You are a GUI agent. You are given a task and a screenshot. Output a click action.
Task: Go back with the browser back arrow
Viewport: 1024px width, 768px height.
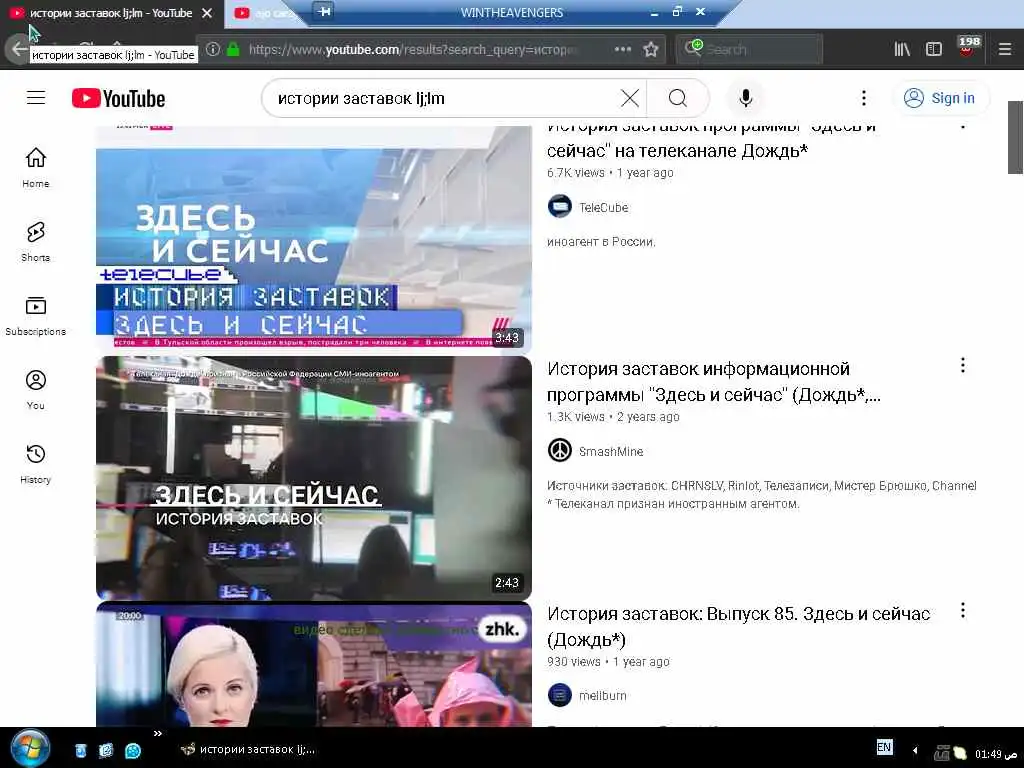18,49
